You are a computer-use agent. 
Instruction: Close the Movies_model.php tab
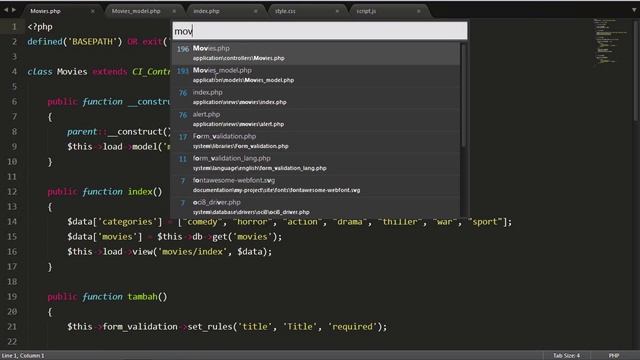click(x=174, y=11)
